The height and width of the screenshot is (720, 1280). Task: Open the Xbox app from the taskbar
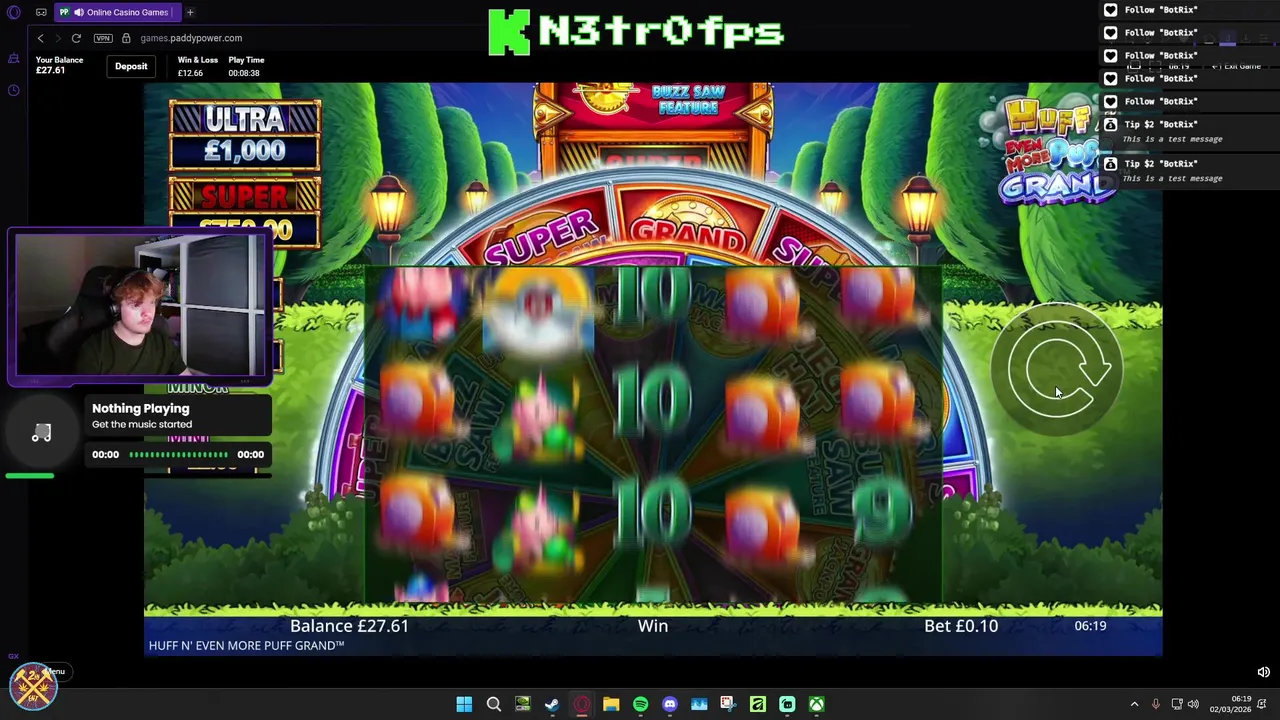(x=817, y=705)
